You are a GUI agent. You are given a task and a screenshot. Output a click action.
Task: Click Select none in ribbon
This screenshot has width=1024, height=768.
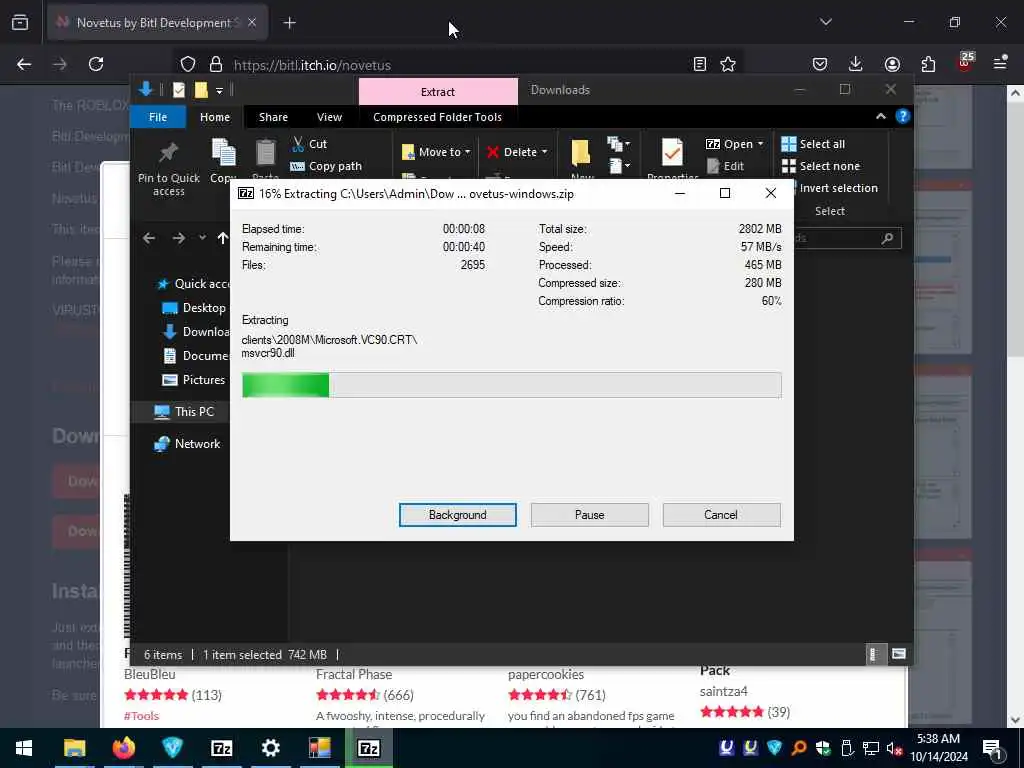821,166
